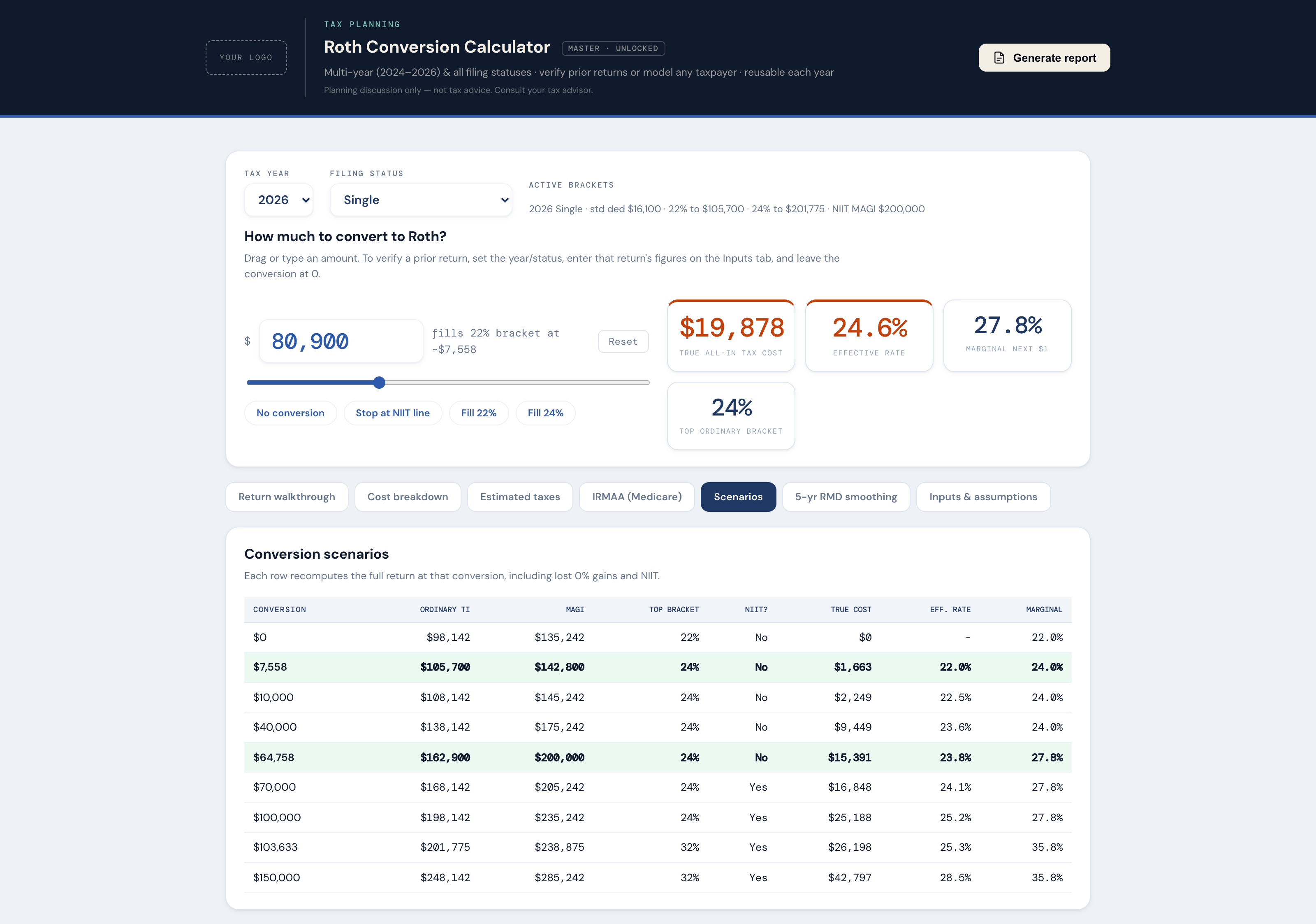Click the $64,758 scenario row

(x=658, y=757)
